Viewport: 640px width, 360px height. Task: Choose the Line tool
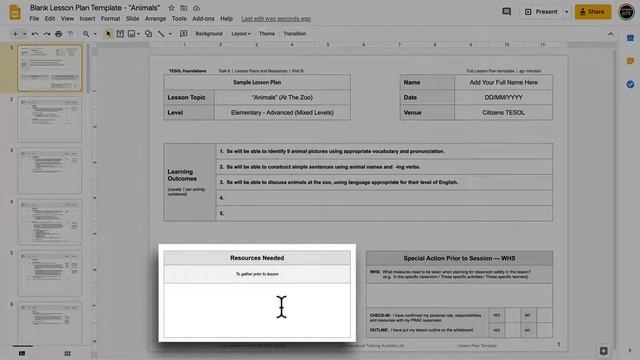(161, 34)
